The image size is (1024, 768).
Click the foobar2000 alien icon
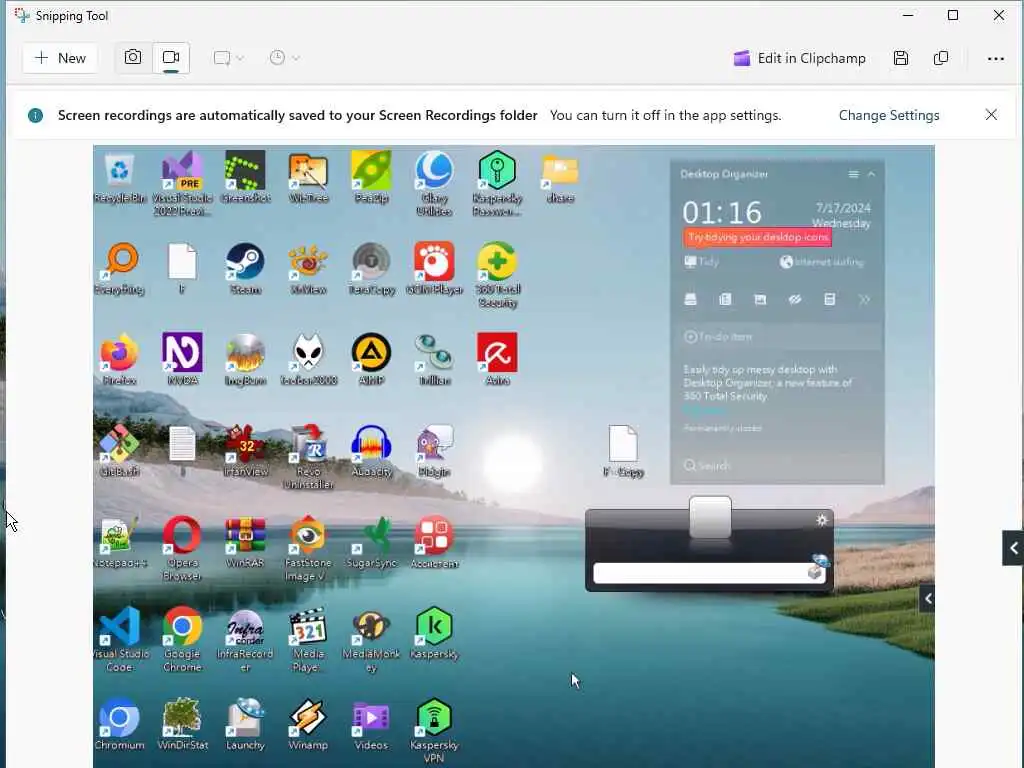pyautogui.click(x=308, y=359)
